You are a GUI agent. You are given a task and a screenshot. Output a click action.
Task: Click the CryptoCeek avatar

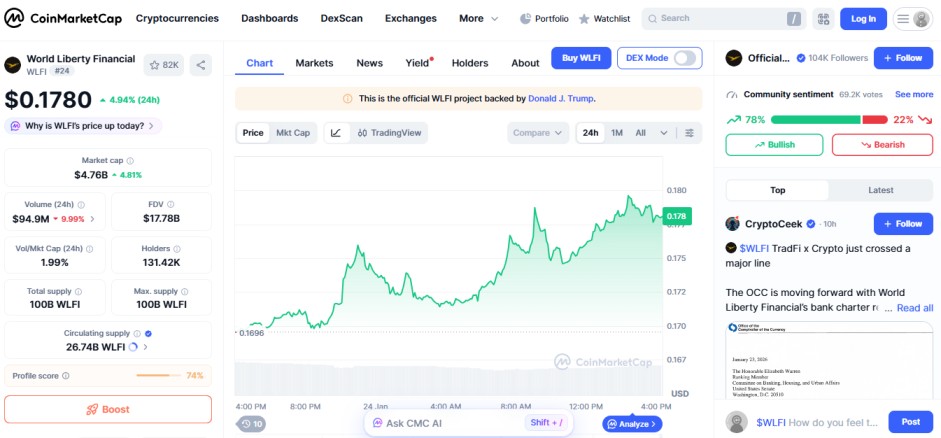[x=732, y=224]
